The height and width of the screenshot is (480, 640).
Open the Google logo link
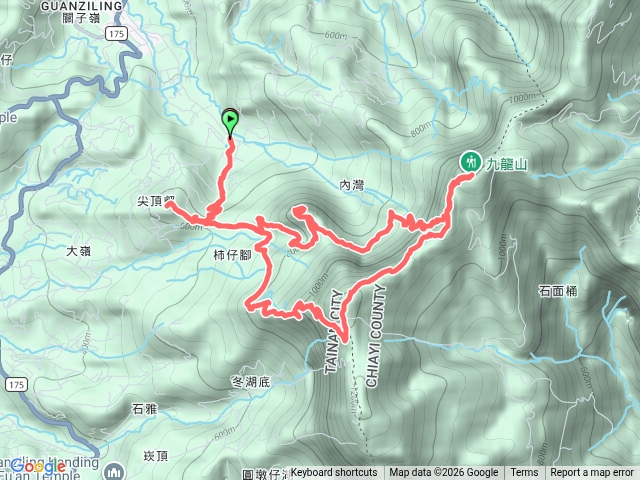pos(38,466)
